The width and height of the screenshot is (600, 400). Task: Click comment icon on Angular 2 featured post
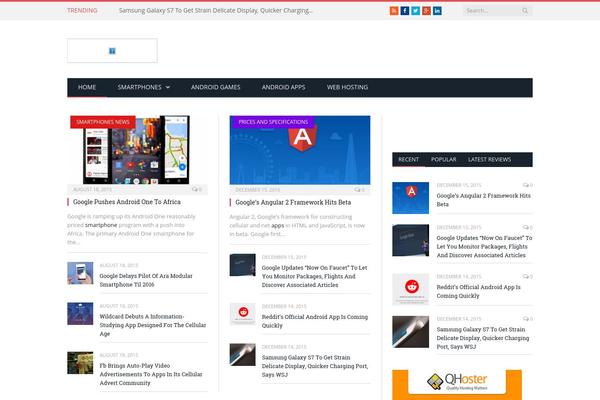pyautogui.click(x=359, y=190)
